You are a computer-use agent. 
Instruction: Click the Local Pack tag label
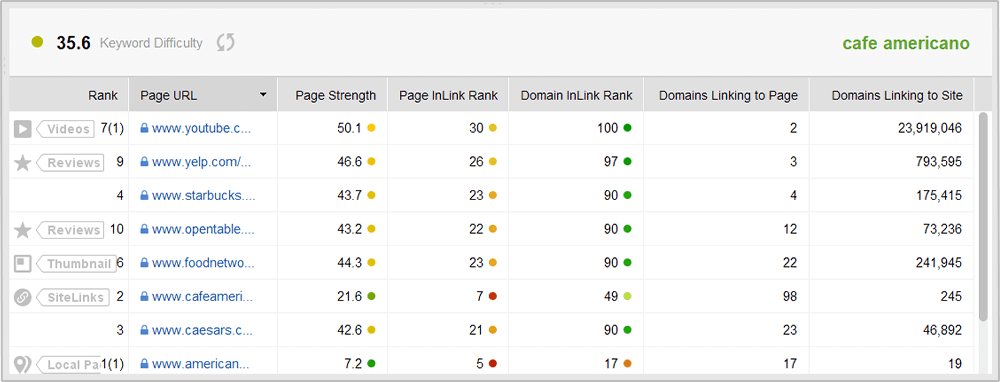(x=68, y=364)
